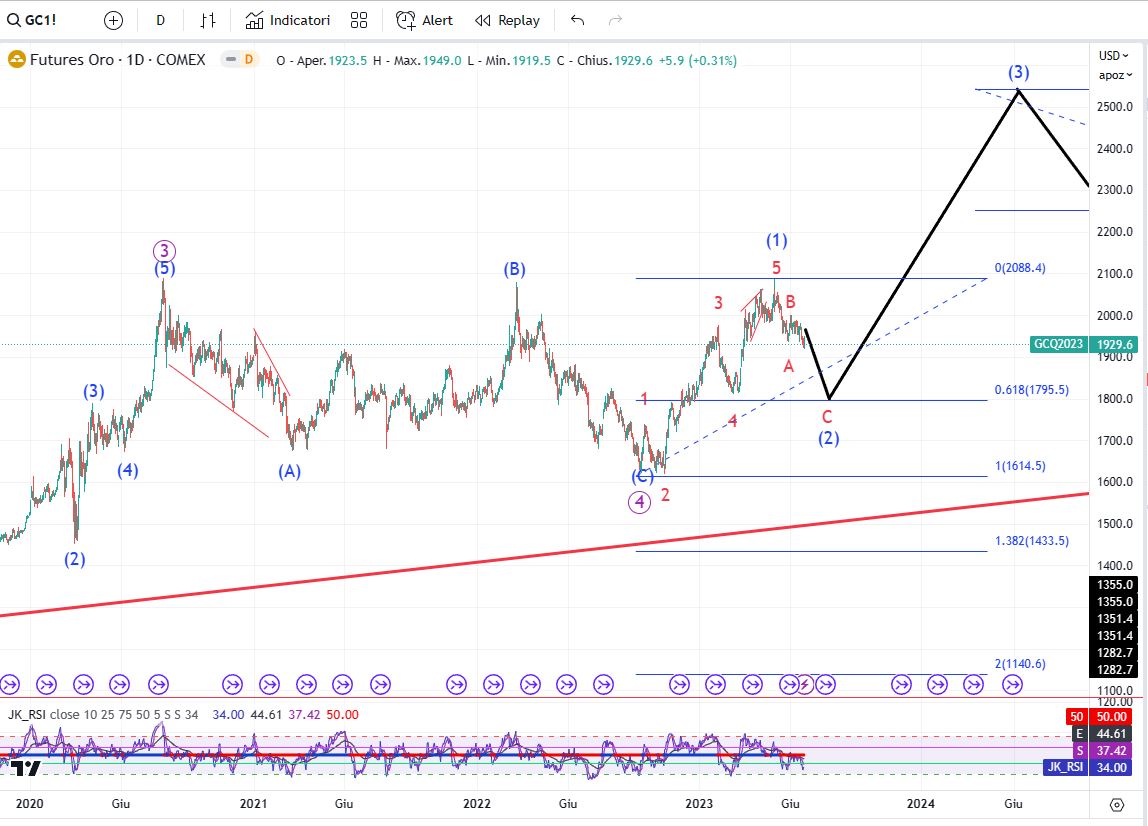Viewport: 1148px width, 826px height.
Task: Start bar Replay mode
Action: click(x=507, y=20)
